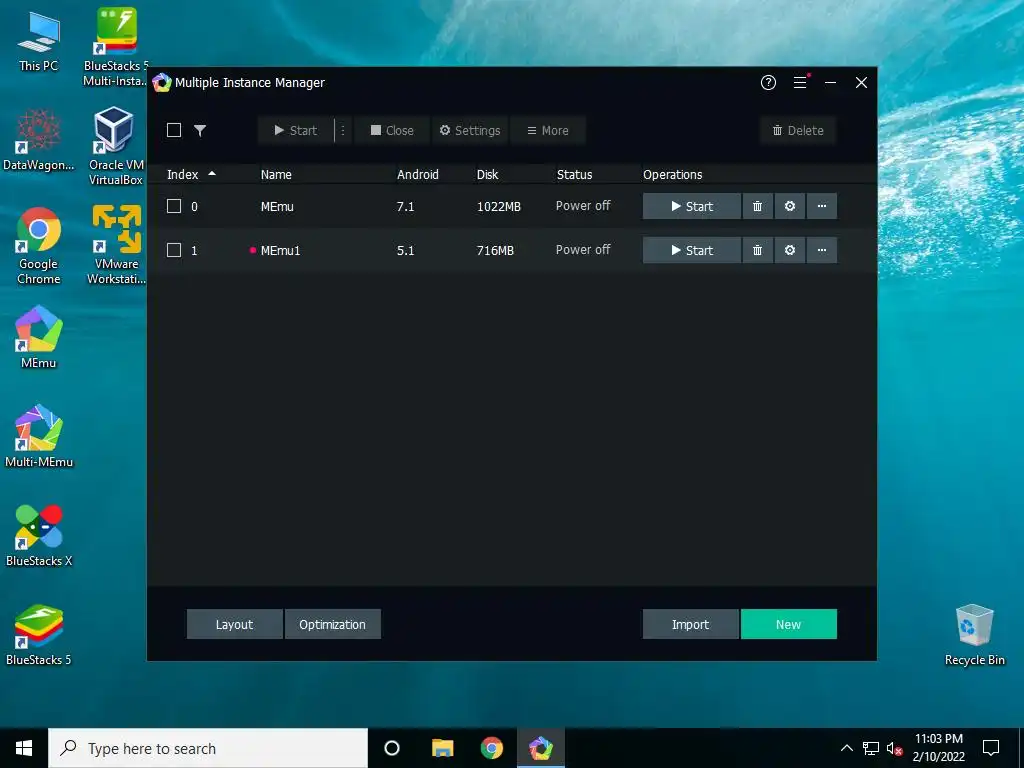Select BlueStacks X desktop shortcut

(39, 536)
